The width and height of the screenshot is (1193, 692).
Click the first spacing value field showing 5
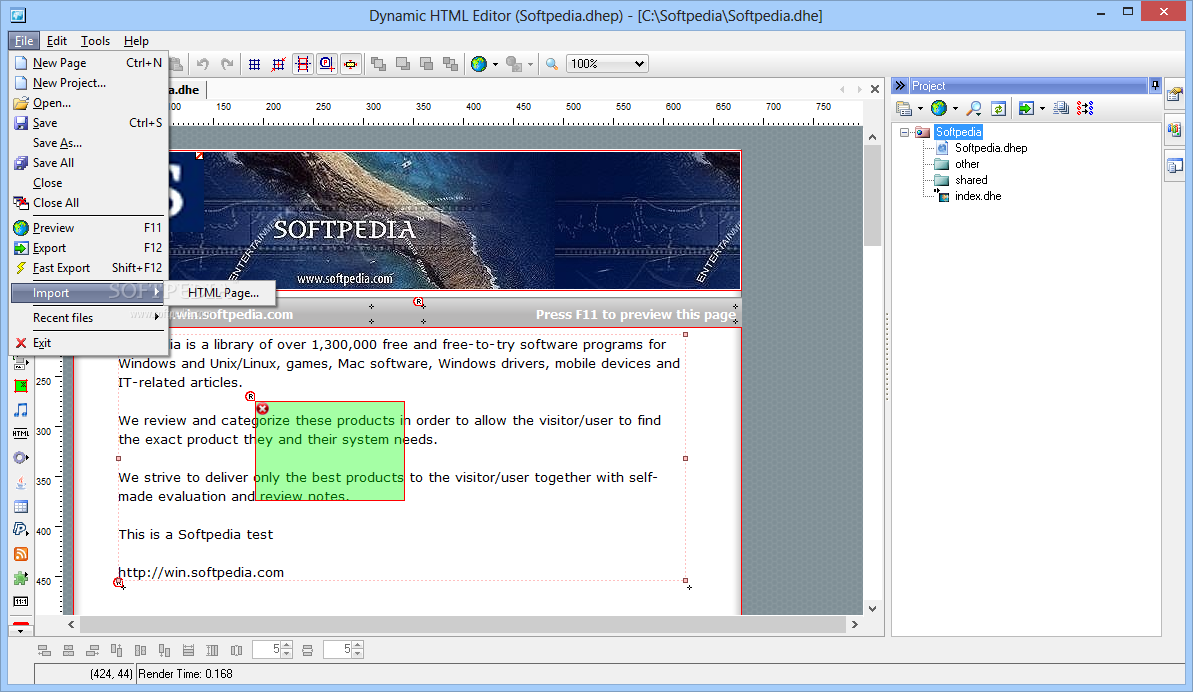click(x=266, y=649)
